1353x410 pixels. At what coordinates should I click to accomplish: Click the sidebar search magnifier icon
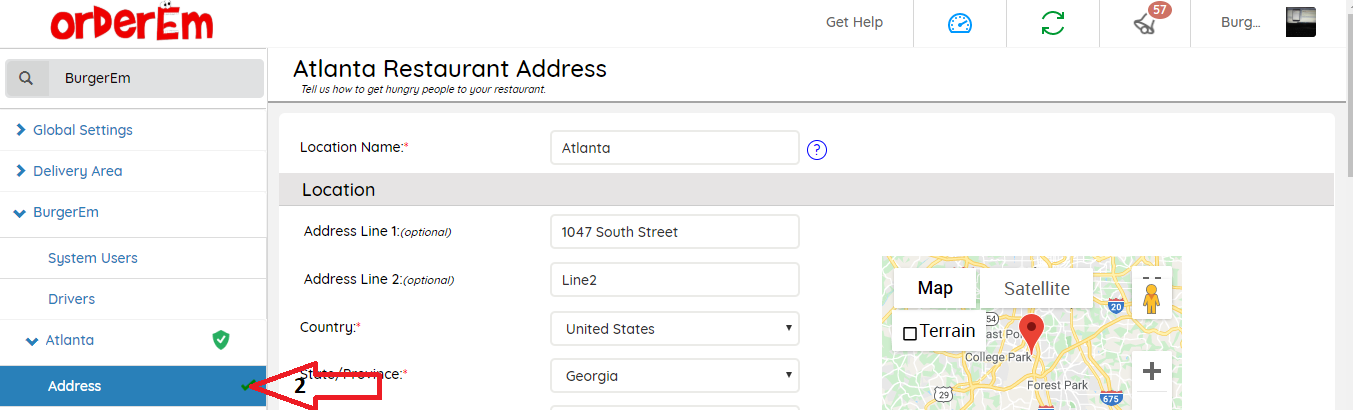[x=28, y=78]
